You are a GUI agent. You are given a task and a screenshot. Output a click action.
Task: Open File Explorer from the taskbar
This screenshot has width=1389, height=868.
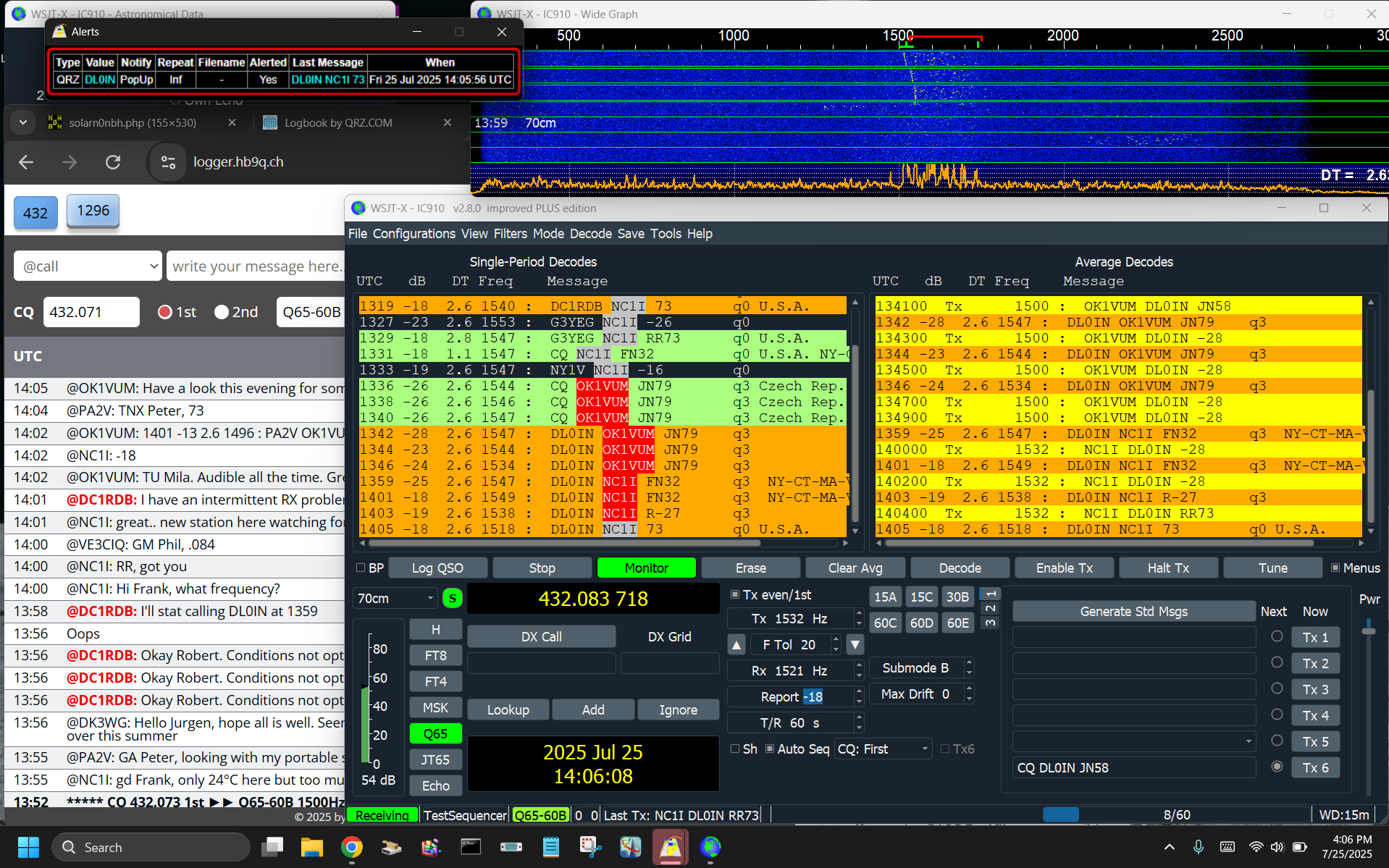click(x=312, y=847)
